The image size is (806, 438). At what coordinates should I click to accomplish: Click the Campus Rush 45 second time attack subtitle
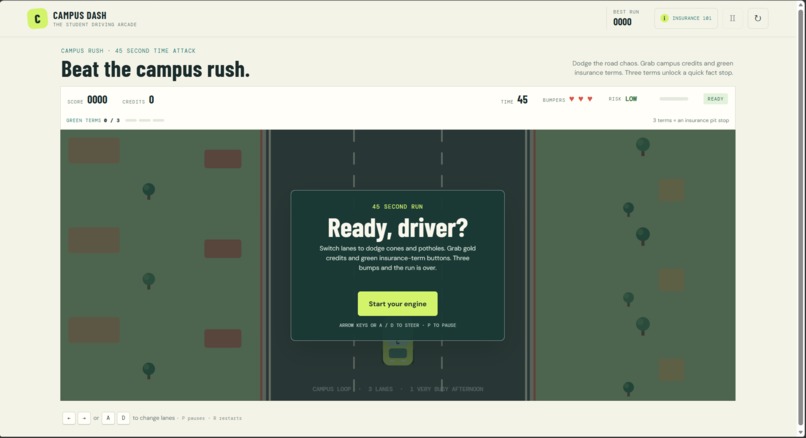tap(128, 50)
